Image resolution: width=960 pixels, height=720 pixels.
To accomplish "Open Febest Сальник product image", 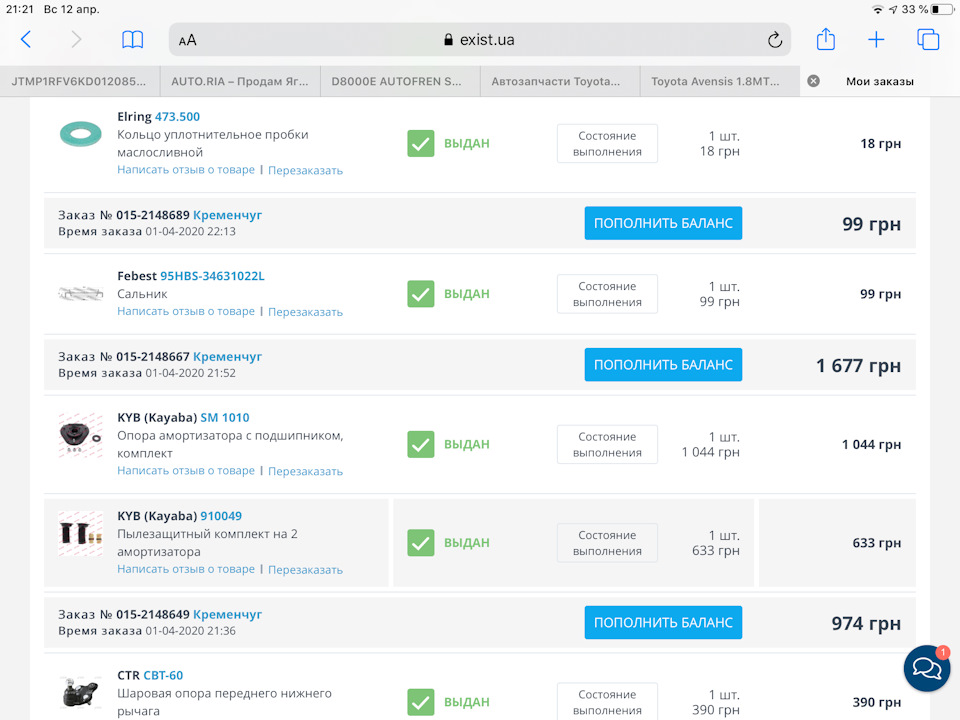I will point(80,294).
